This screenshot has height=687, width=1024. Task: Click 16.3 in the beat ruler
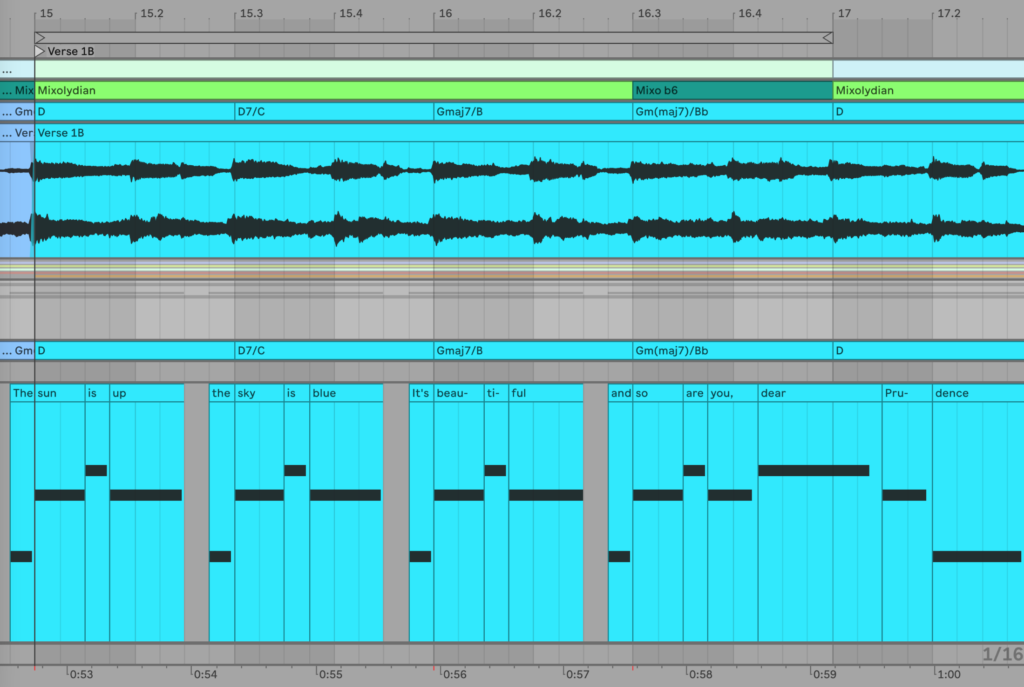pos(649,13)
